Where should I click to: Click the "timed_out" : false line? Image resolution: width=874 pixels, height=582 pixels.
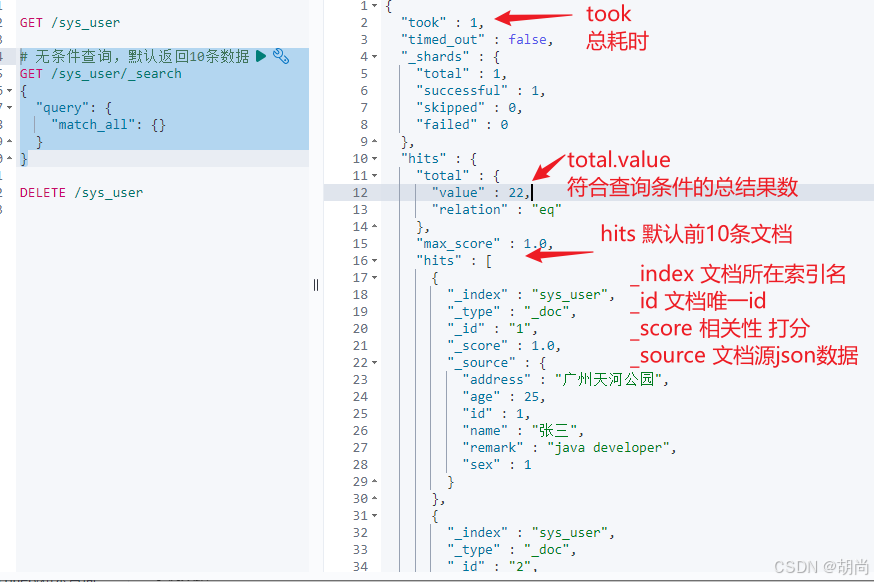point(477,40)
